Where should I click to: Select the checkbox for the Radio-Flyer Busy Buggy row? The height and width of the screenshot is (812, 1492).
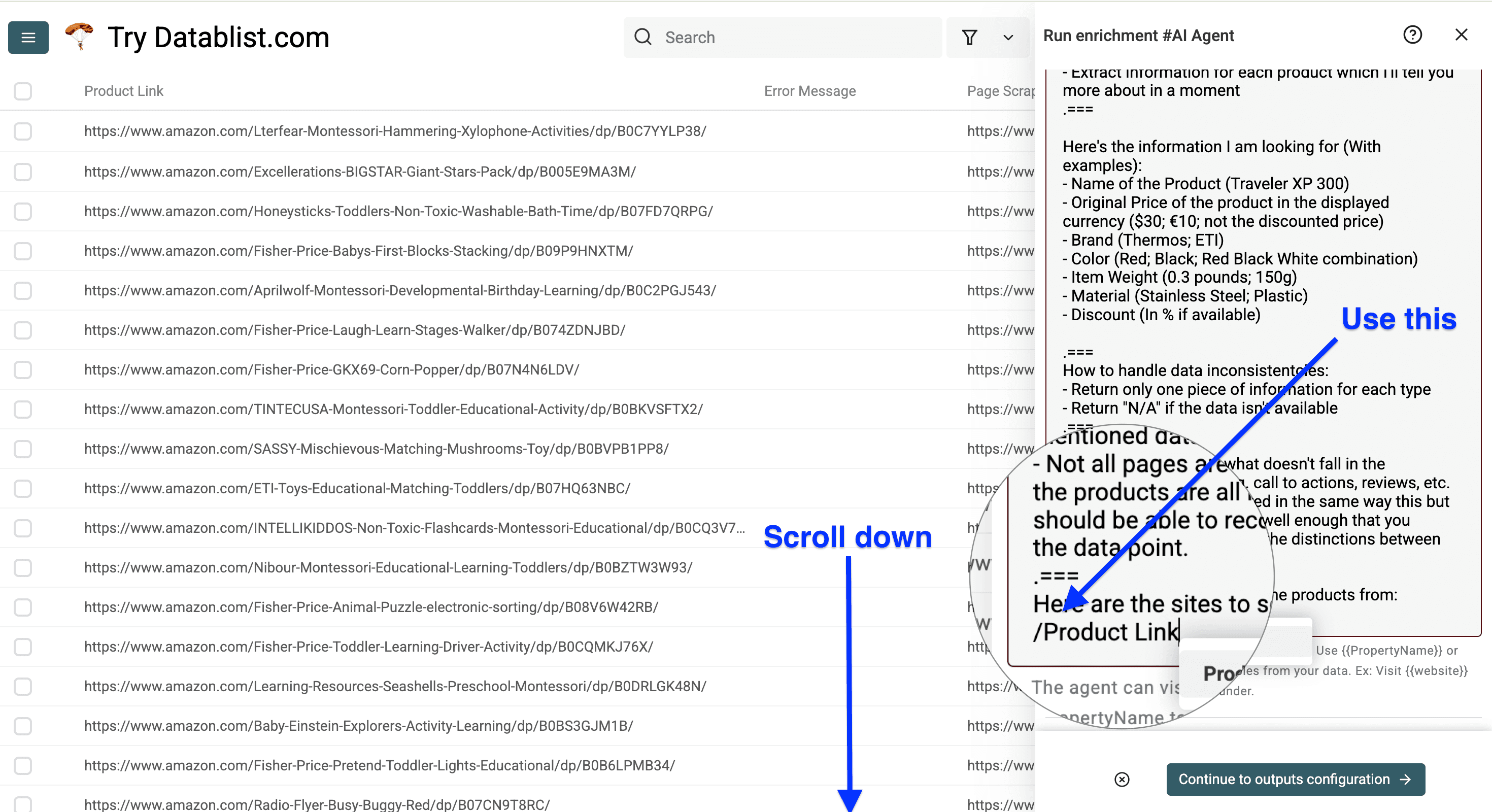coord(23,804)
